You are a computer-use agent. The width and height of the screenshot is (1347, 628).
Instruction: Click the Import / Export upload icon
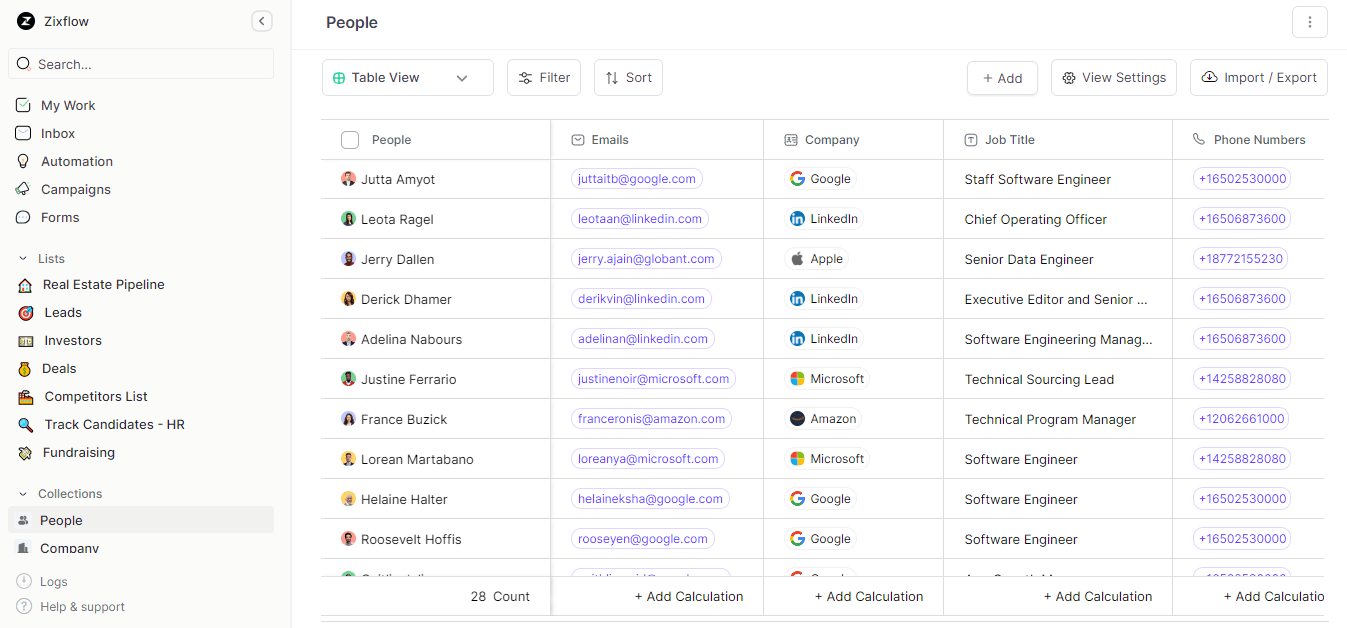pos(1211,77)
